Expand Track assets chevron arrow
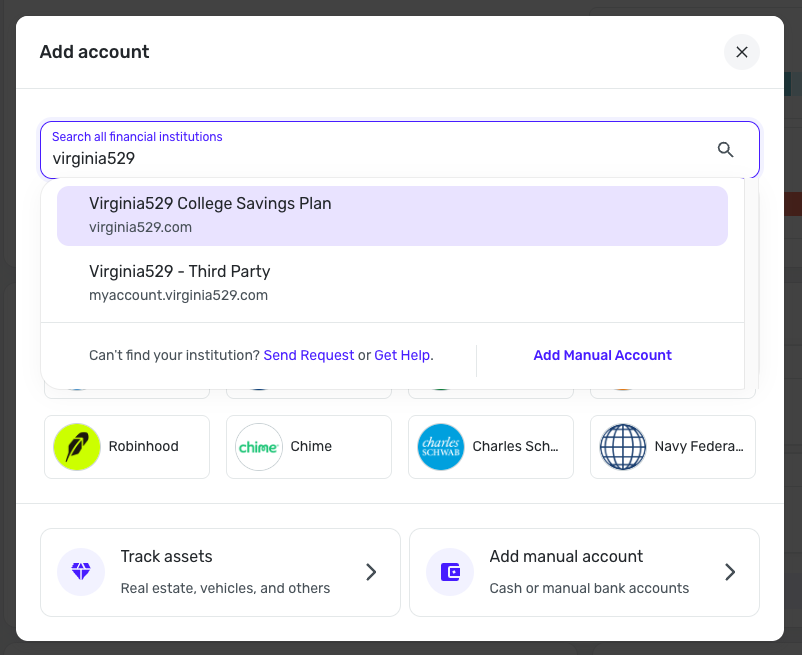The height and width of the screenshot is (655, 802). pyautogui.click(x=371, y=572)
